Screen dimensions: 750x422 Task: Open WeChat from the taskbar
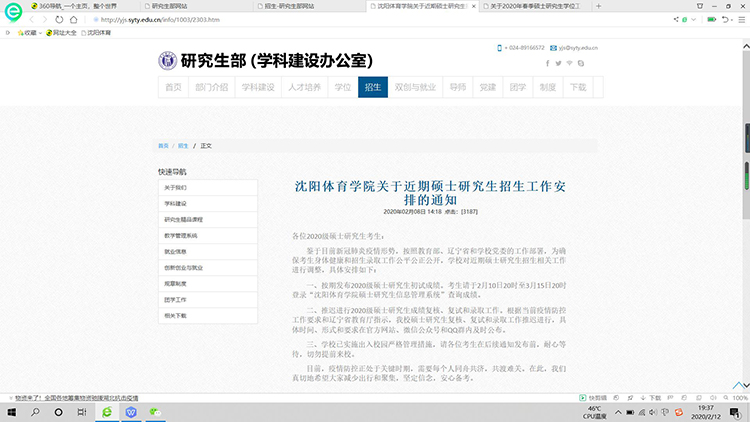click(156, 412)
